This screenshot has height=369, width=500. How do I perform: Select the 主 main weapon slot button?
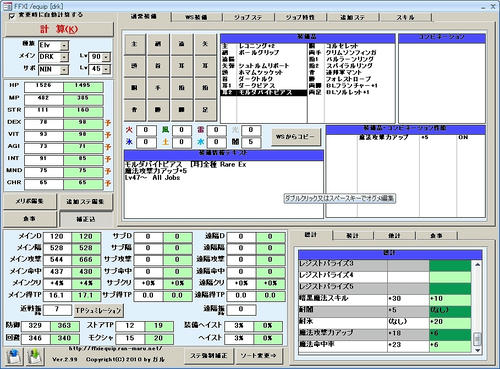click(x=135, y=44)
